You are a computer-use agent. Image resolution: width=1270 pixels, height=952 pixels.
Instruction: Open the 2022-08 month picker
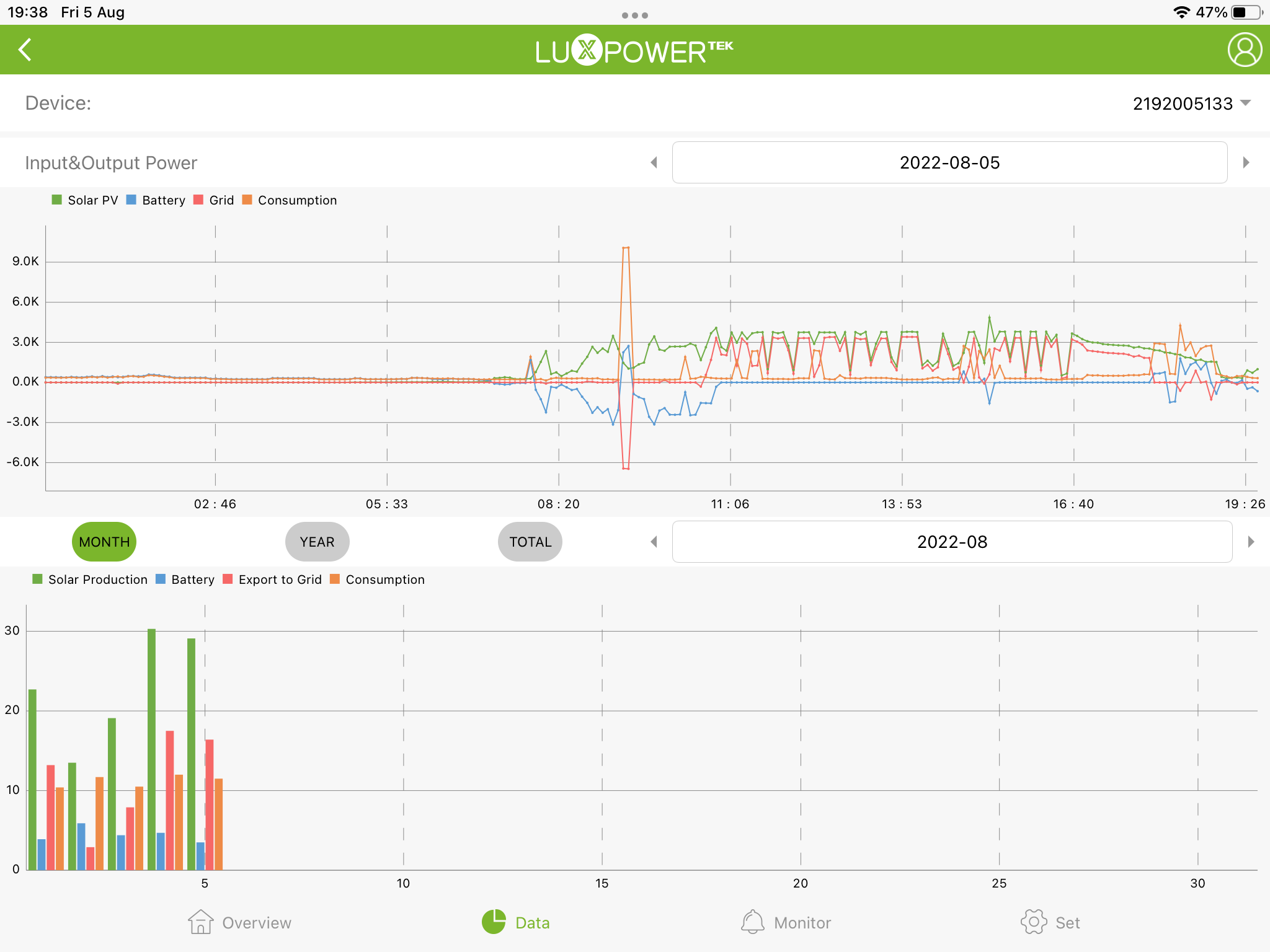pyautogui.click(x=952, y=542)
